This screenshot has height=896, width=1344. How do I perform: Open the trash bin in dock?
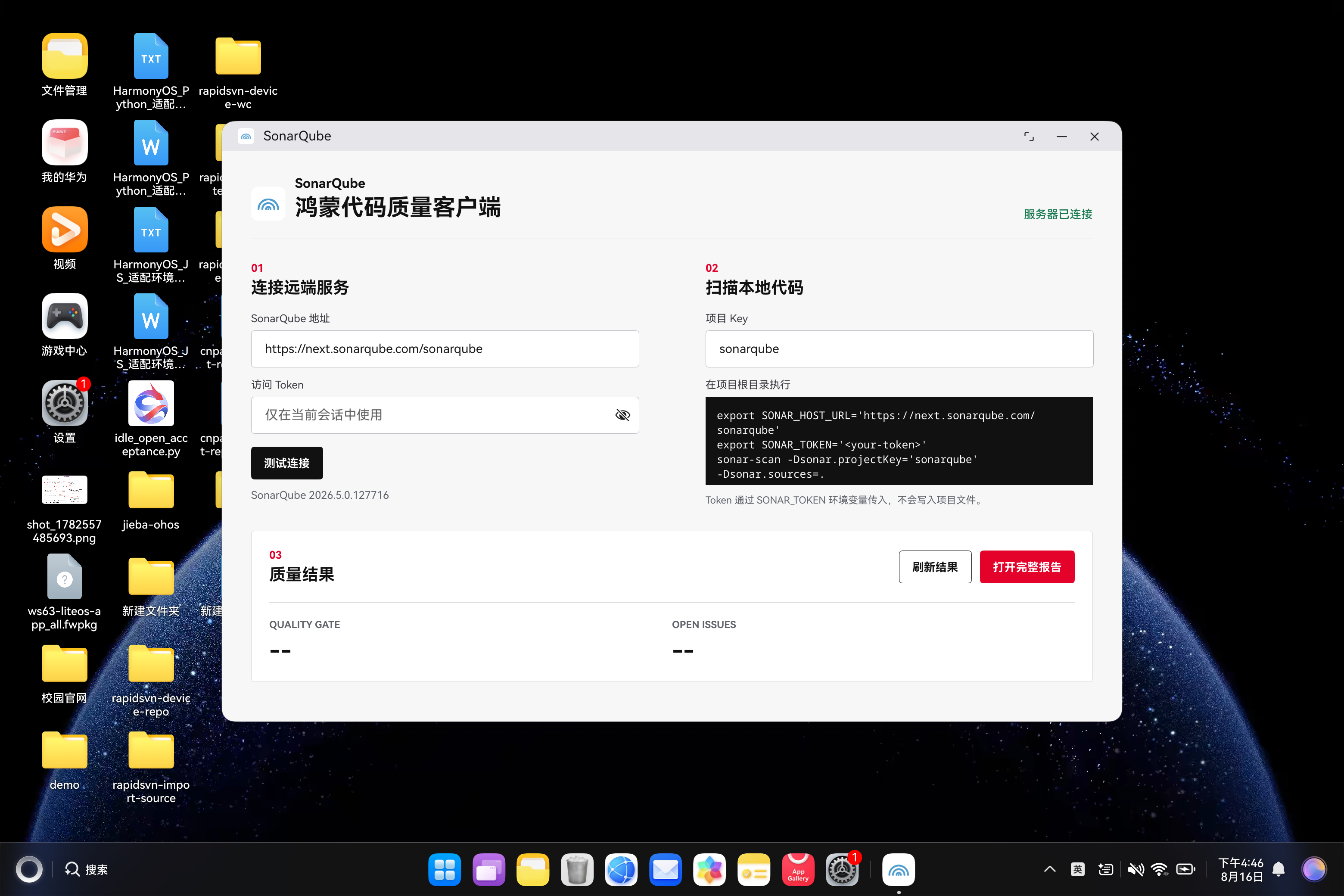pos(576,870)
